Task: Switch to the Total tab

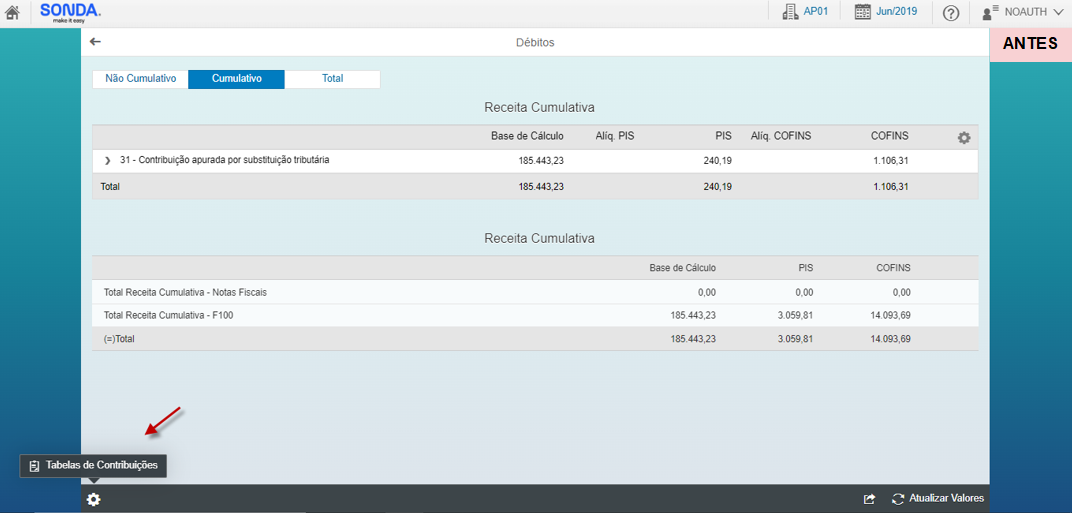Action: tap(332, 78)
